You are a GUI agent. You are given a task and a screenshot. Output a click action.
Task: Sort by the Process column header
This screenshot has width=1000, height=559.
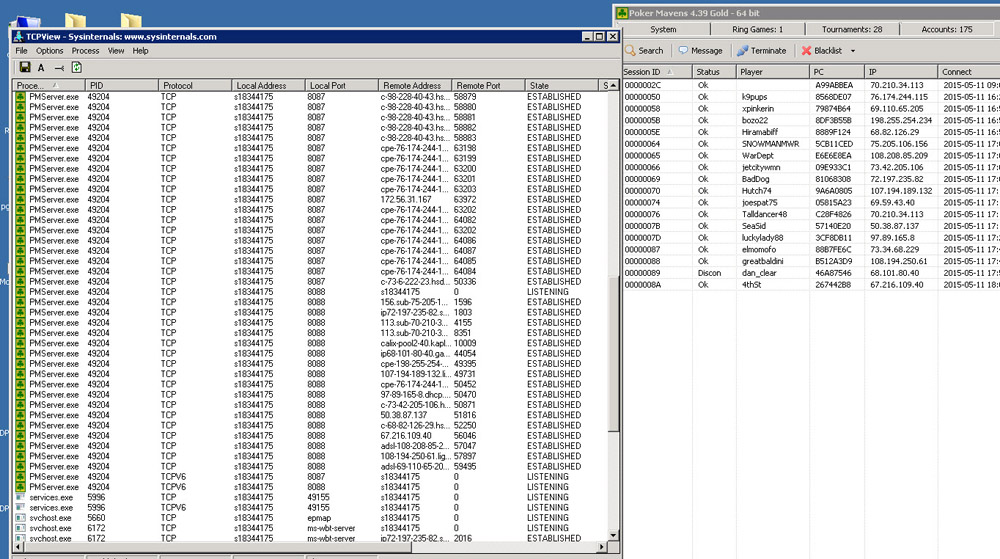pyautogui.click(x=48, y=85)
